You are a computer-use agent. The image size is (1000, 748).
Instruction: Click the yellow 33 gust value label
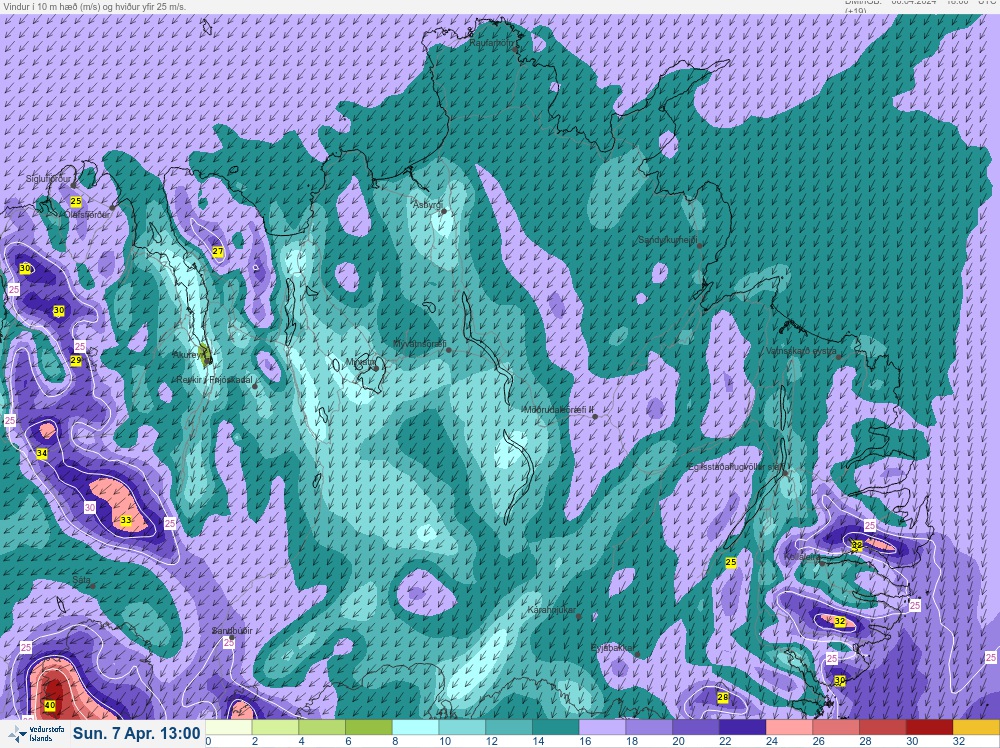(126, 520)
